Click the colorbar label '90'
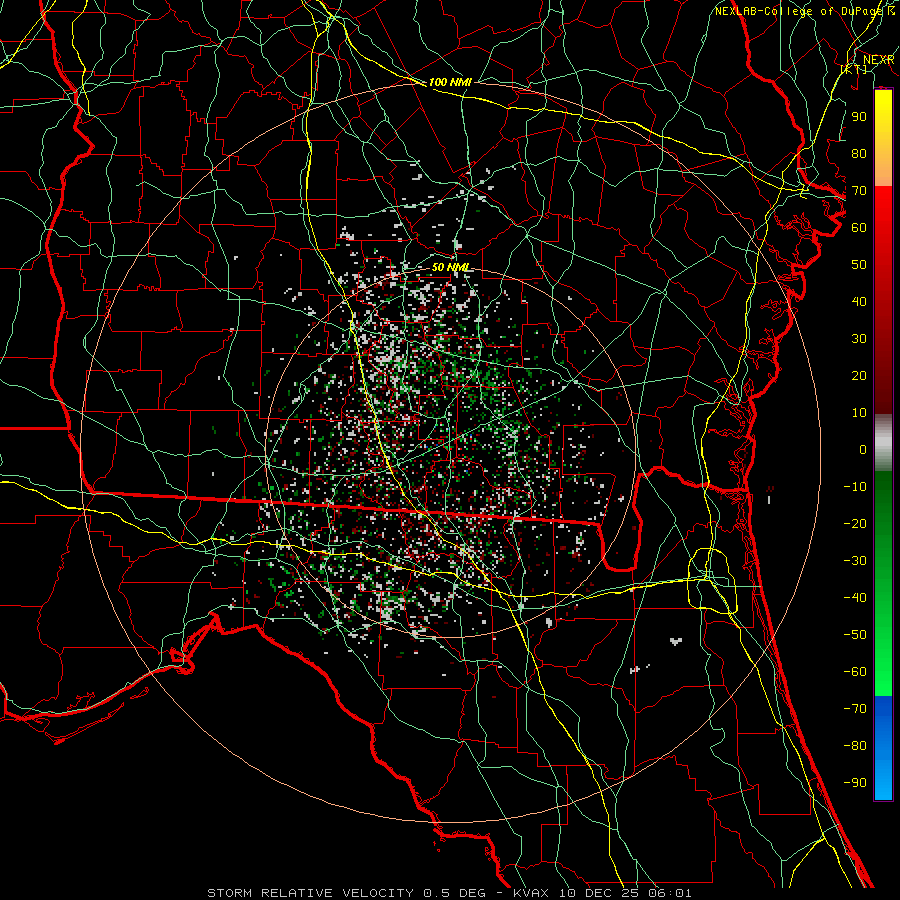The image size is (900, 900). 859,117
